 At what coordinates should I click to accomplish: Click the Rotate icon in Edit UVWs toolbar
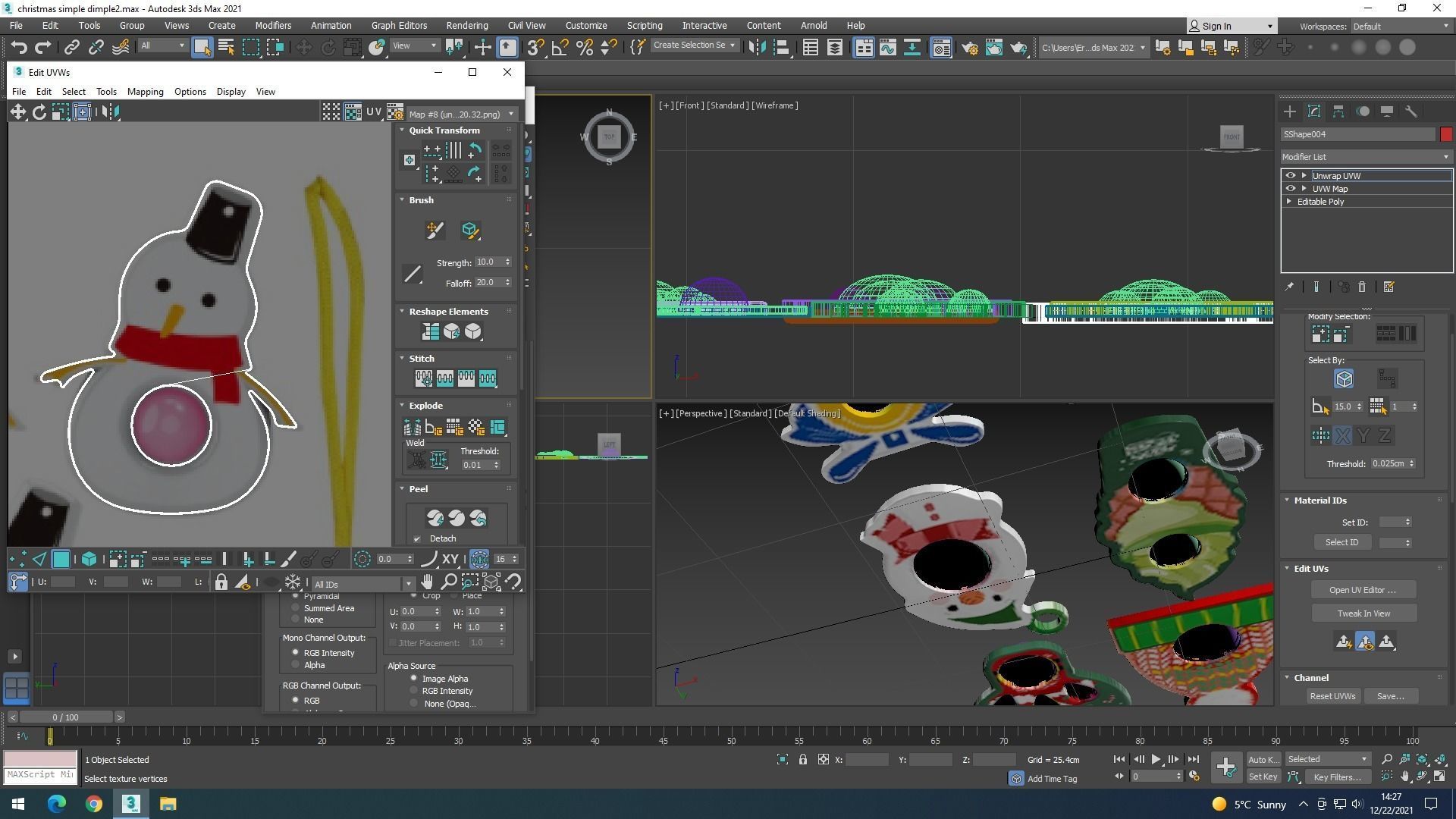pos(39,112)
